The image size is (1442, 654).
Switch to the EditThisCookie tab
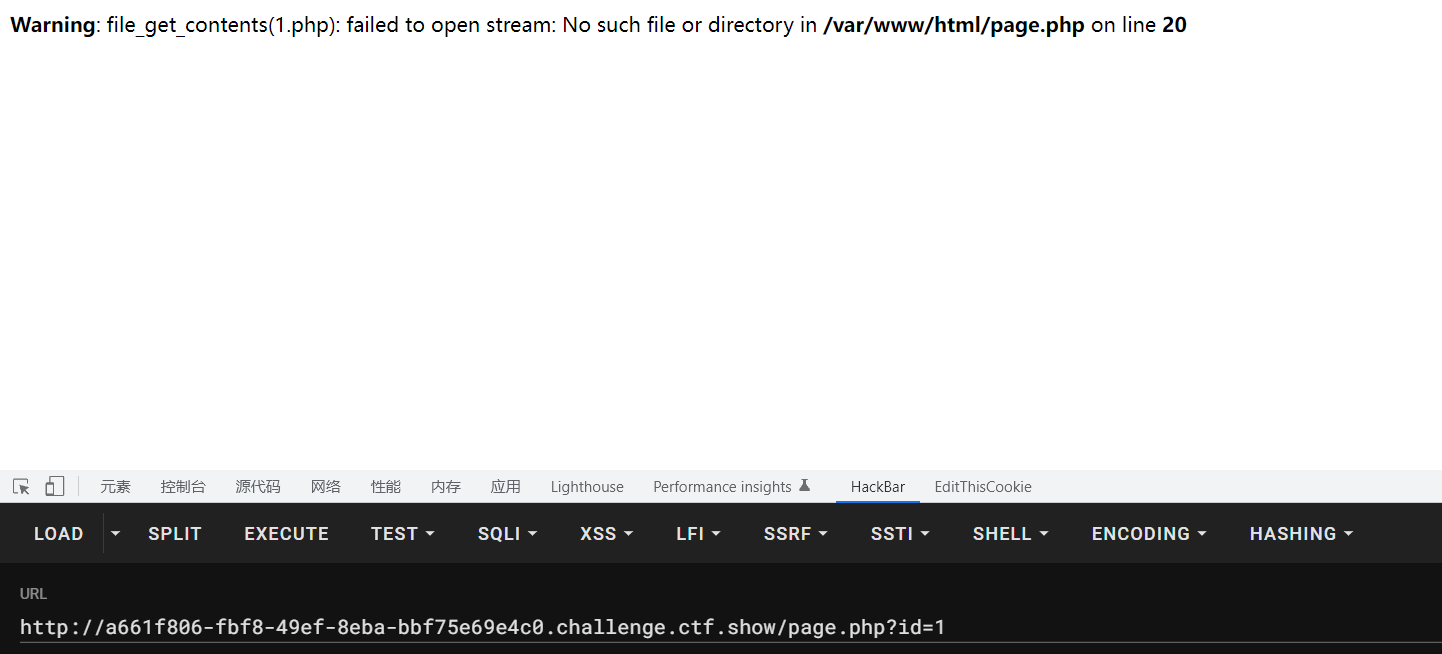(x=983, y=487)
